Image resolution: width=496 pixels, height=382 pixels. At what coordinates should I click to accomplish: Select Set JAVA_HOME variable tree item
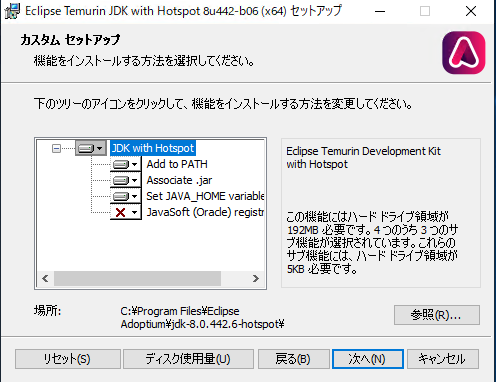205,196
